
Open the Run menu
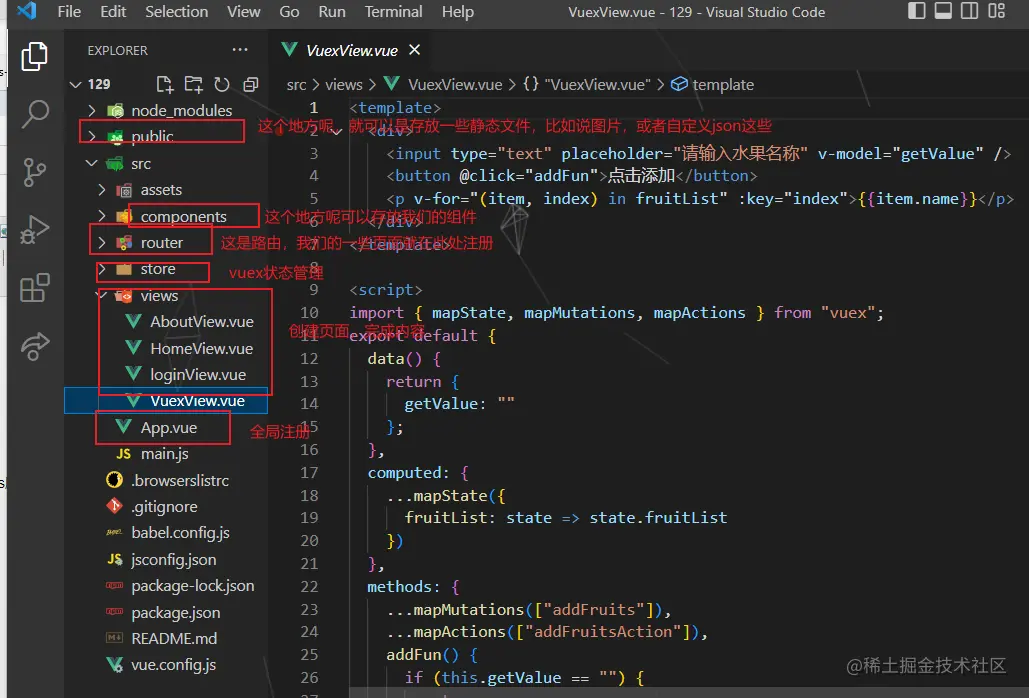coord(332,12)
